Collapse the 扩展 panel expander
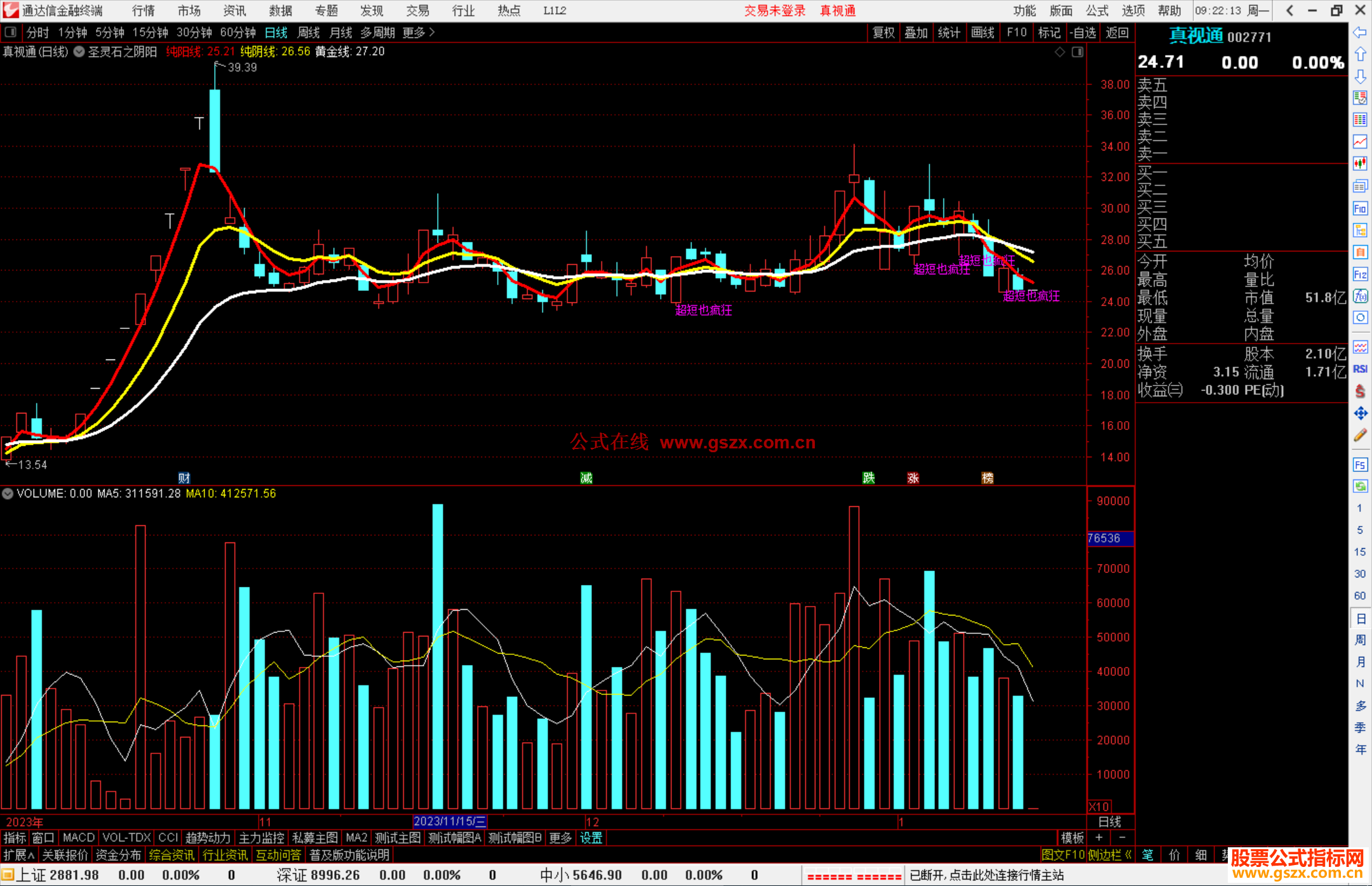 click(x=19, y=855)
